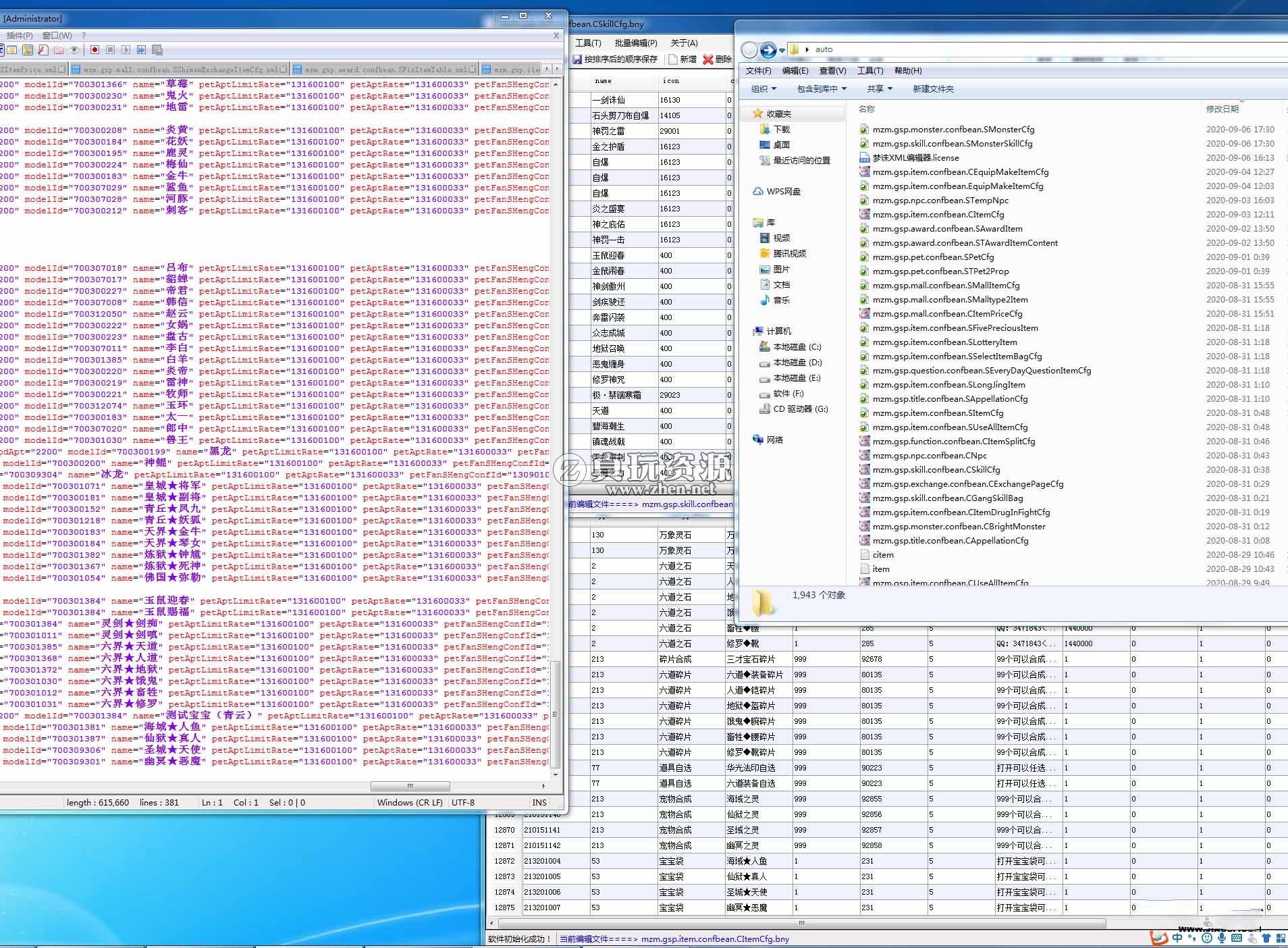The height and width of the screenshot is (948, 1288).
Task: Open the 帮助(H) menu in Explorer
Action: 908,71
